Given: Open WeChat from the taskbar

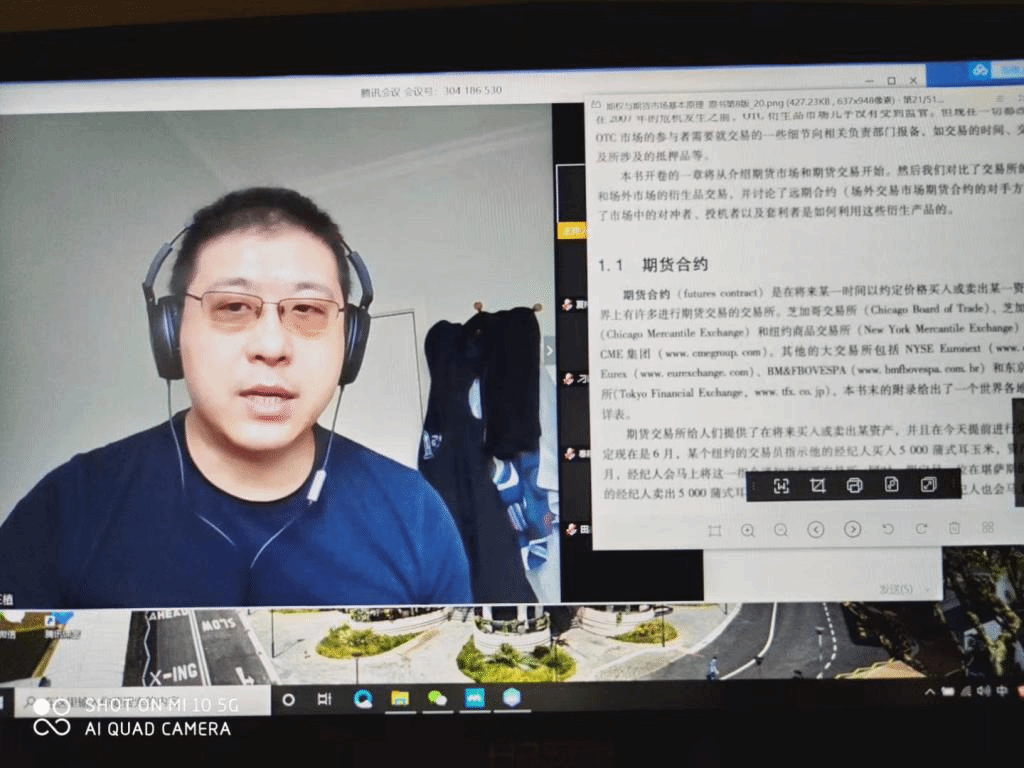Looking at the screenshot, I should [437, 698].
